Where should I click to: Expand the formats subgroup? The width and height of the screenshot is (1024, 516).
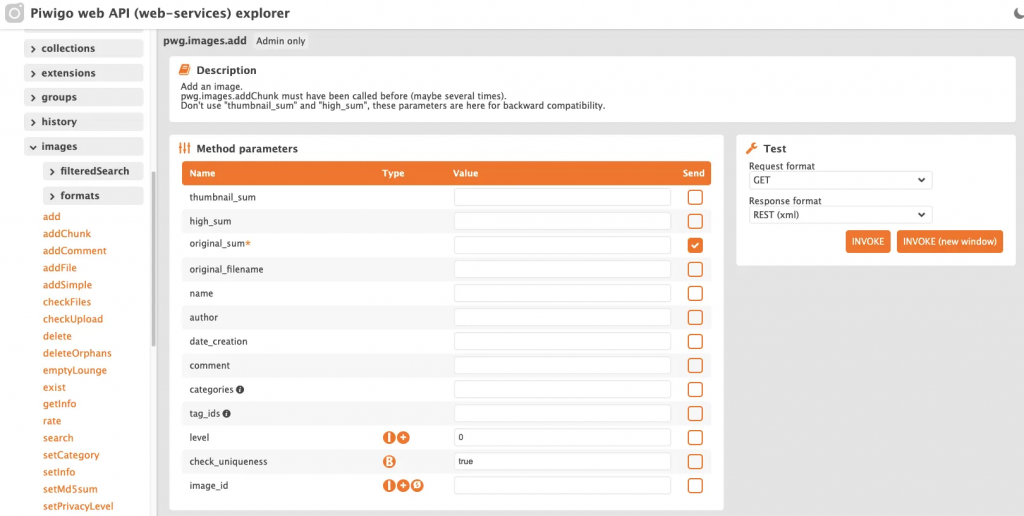point(93,195)
